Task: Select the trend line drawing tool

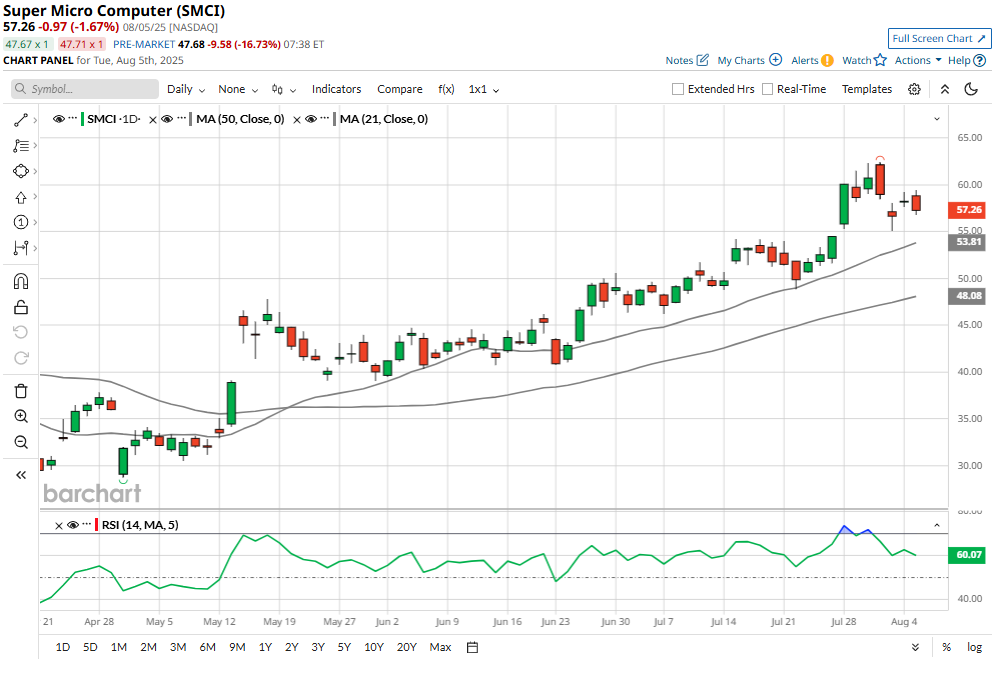Action: pos(21,120)
